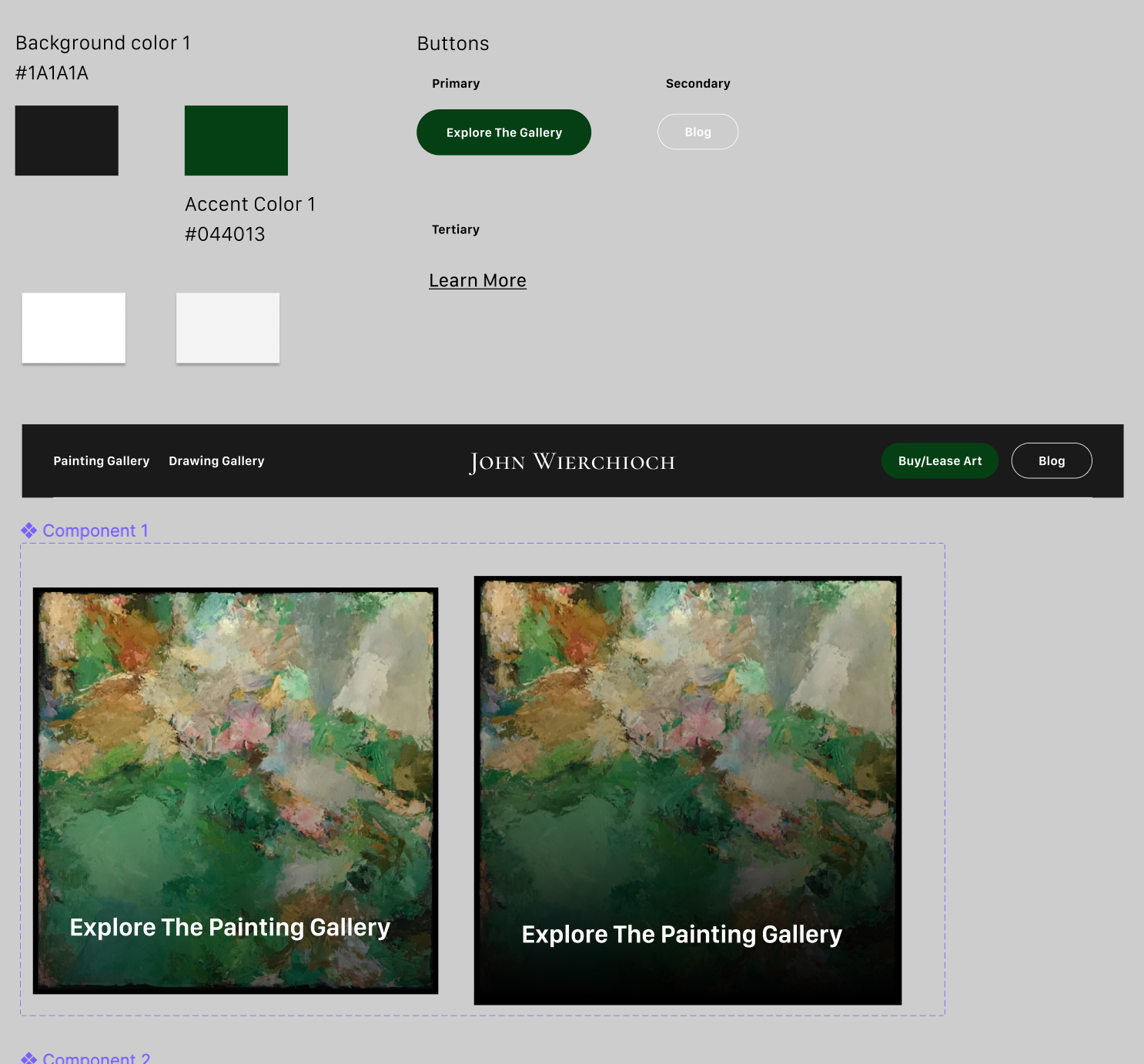The height and width of the screenshot is (1064, 1144).
Task: Click the Explore The Gallery primary button
Action: (x=503, y=132)
